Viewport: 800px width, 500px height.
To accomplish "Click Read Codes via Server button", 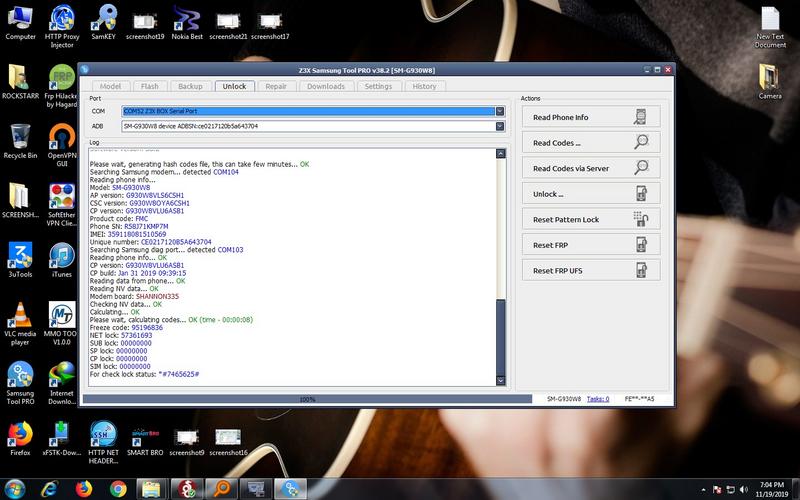I will pos(591,168).
